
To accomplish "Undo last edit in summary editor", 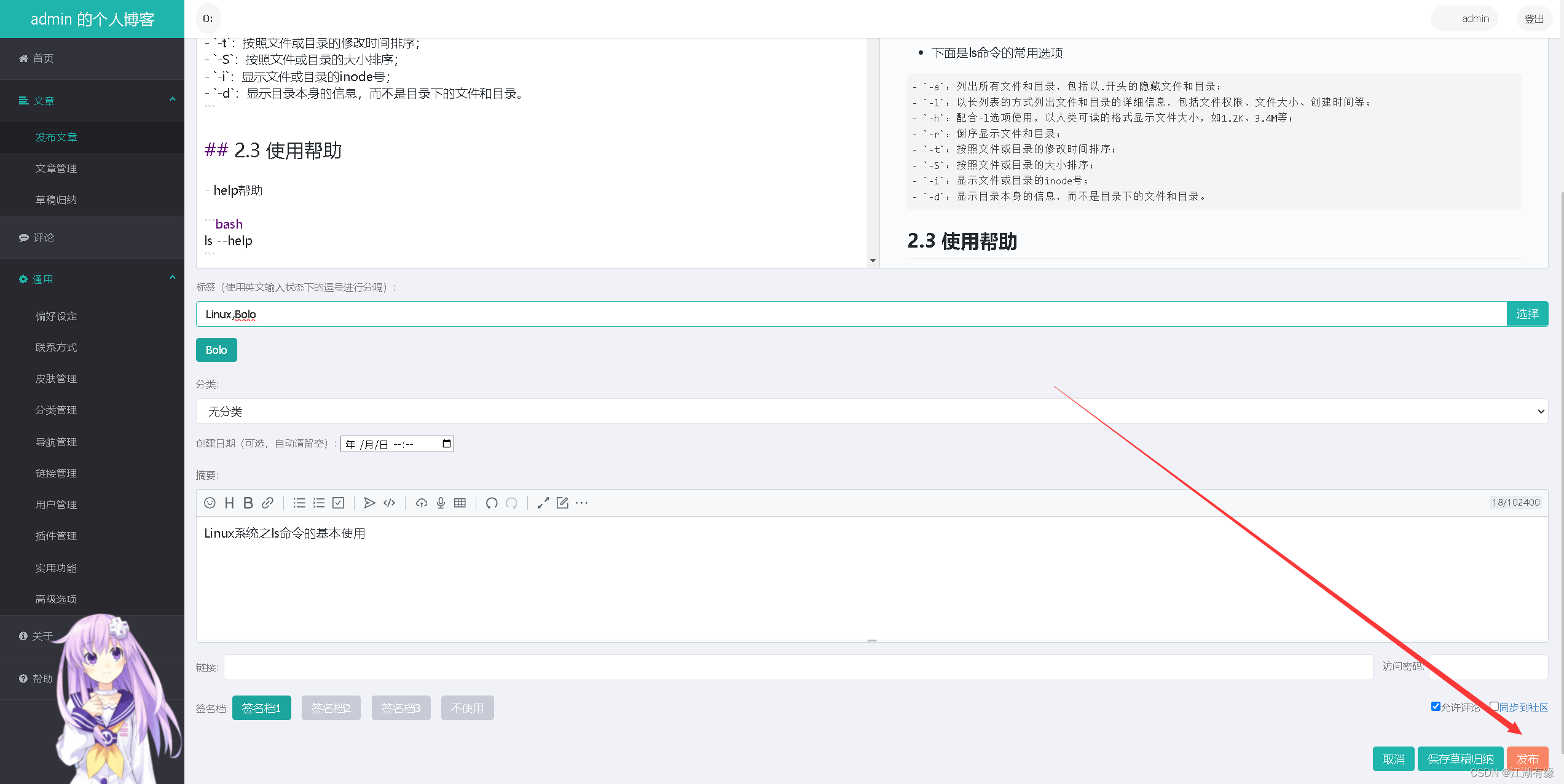I will point(492,503).
